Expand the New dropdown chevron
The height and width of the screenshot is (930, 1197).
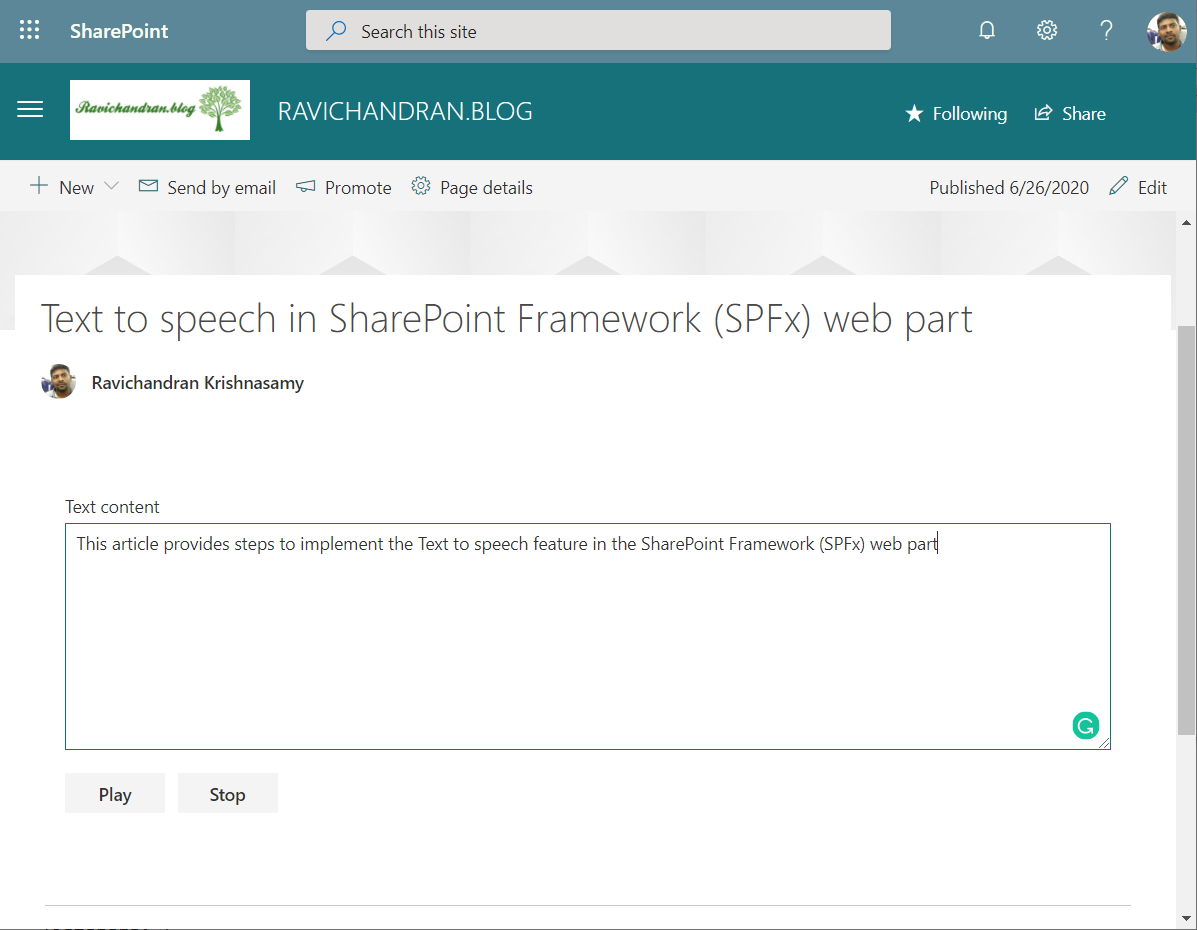click(111, 187)
